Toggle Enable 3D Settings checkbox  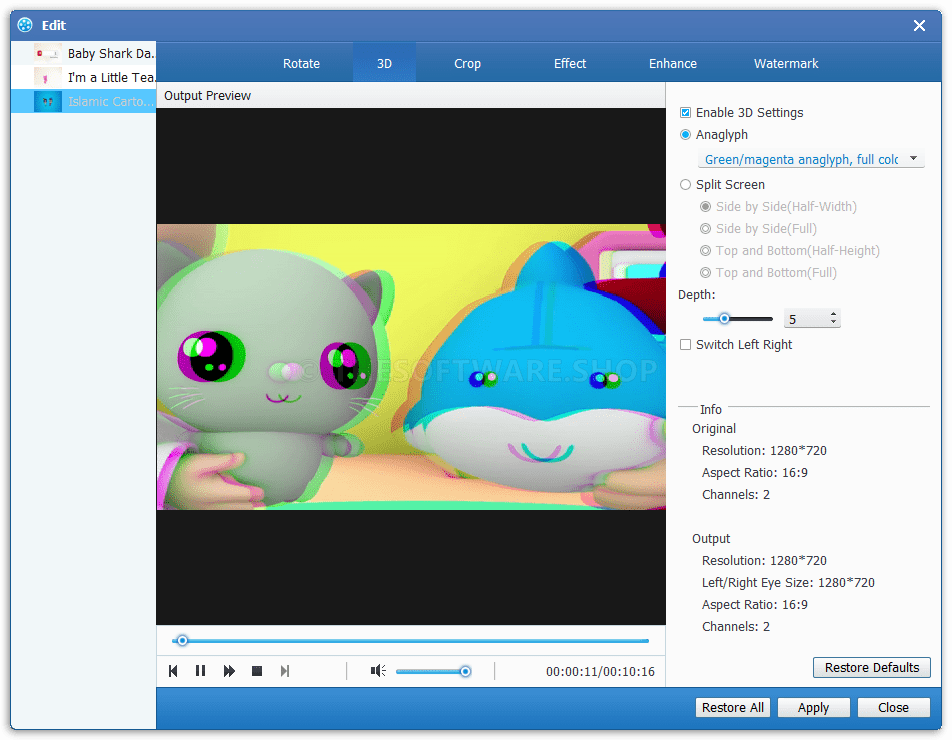tap(685, 112)
